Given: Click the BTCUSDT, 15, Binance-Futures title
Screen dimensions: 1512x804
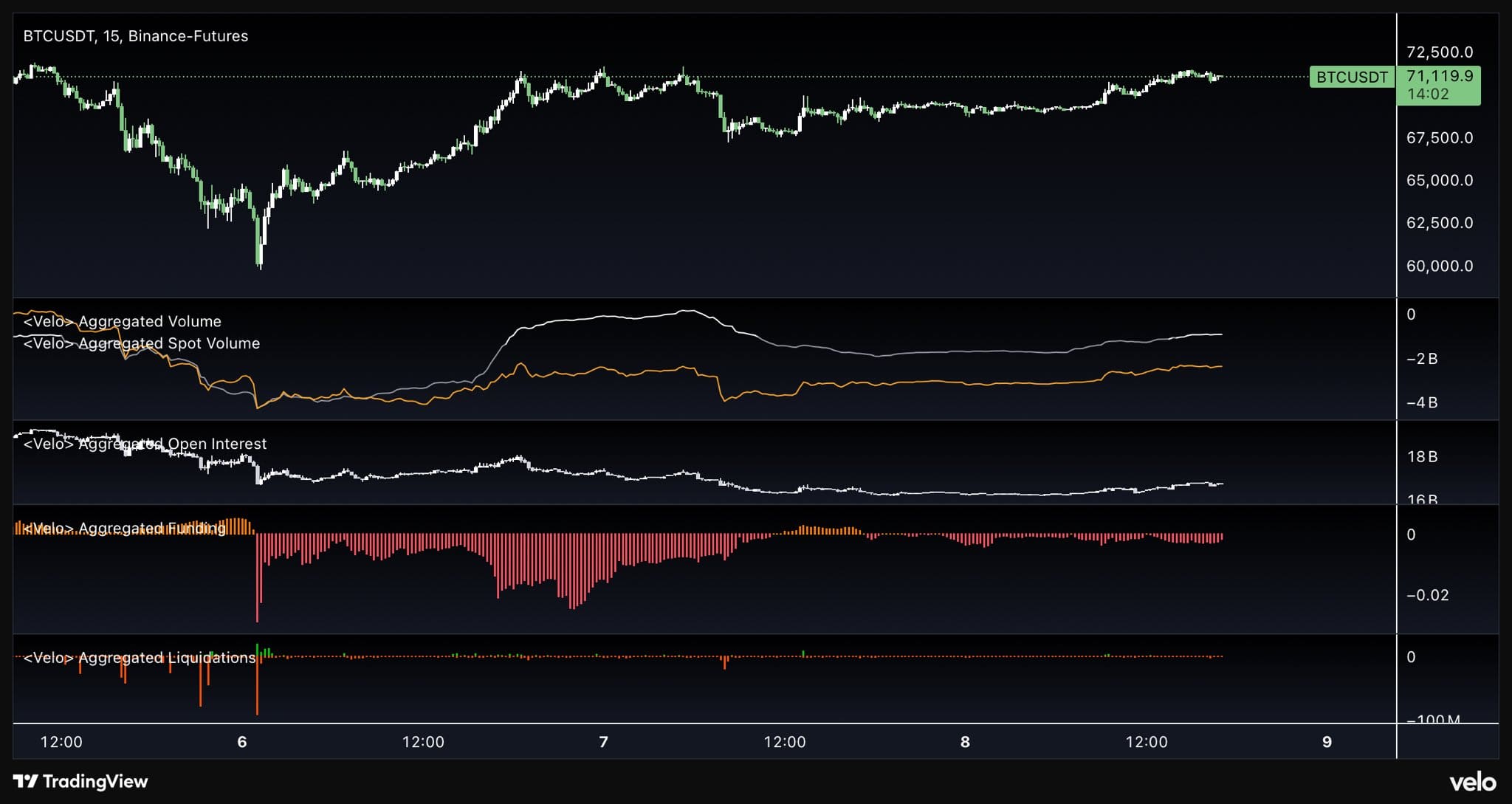Looking at the screenshot, I should pos(136,36).
